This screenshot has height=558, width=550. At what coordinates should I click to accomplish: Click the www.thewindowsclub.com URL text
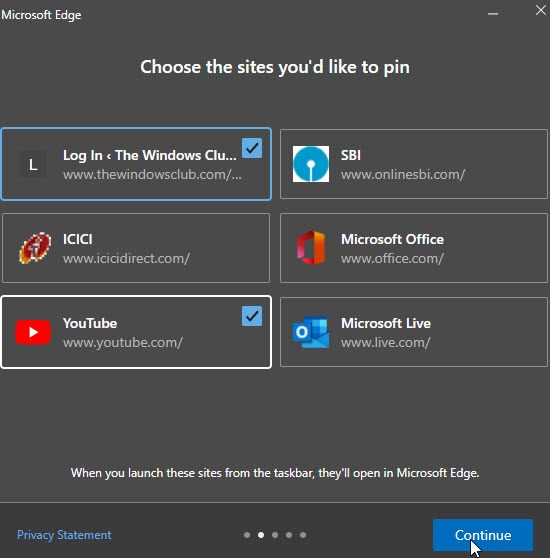coord(152,174)
